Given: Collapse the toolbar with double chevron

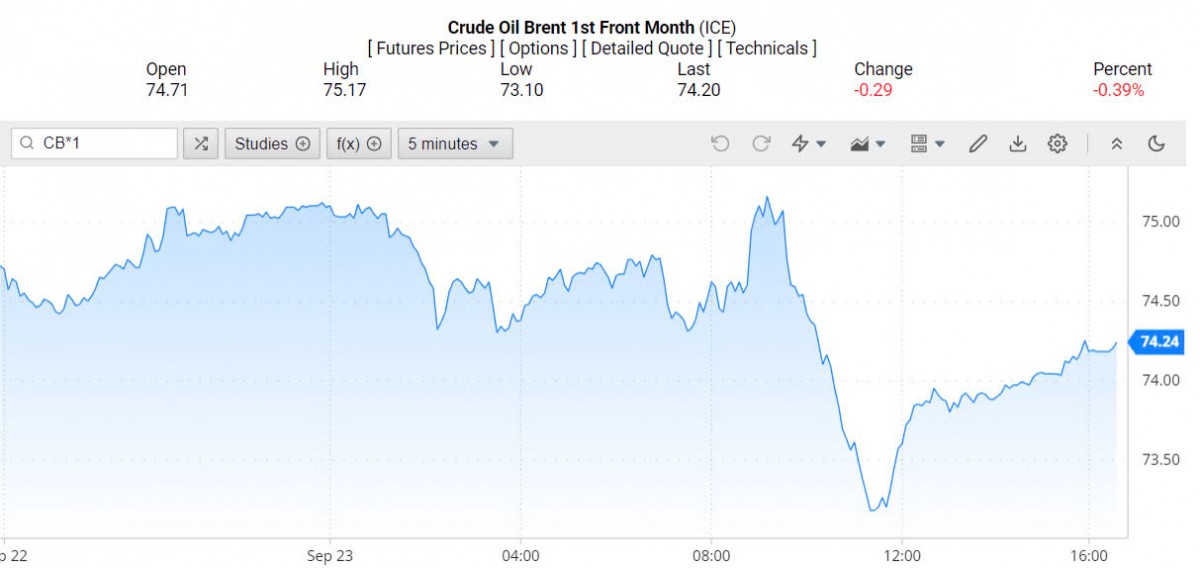Looking at the screenshot, I should (x=1117, y=144).
